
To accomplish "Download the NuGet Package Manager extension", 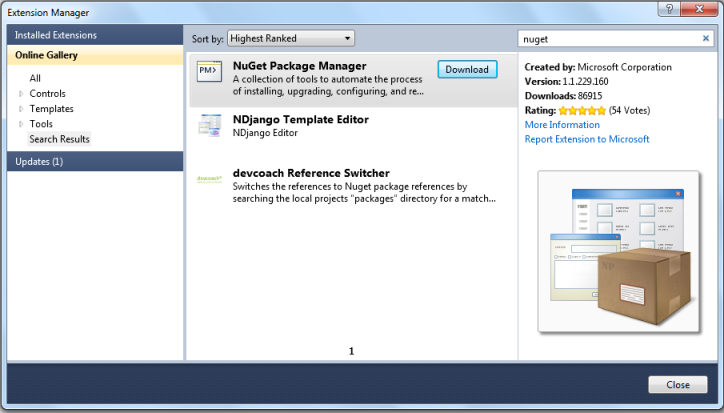I will tap(466, 70).
